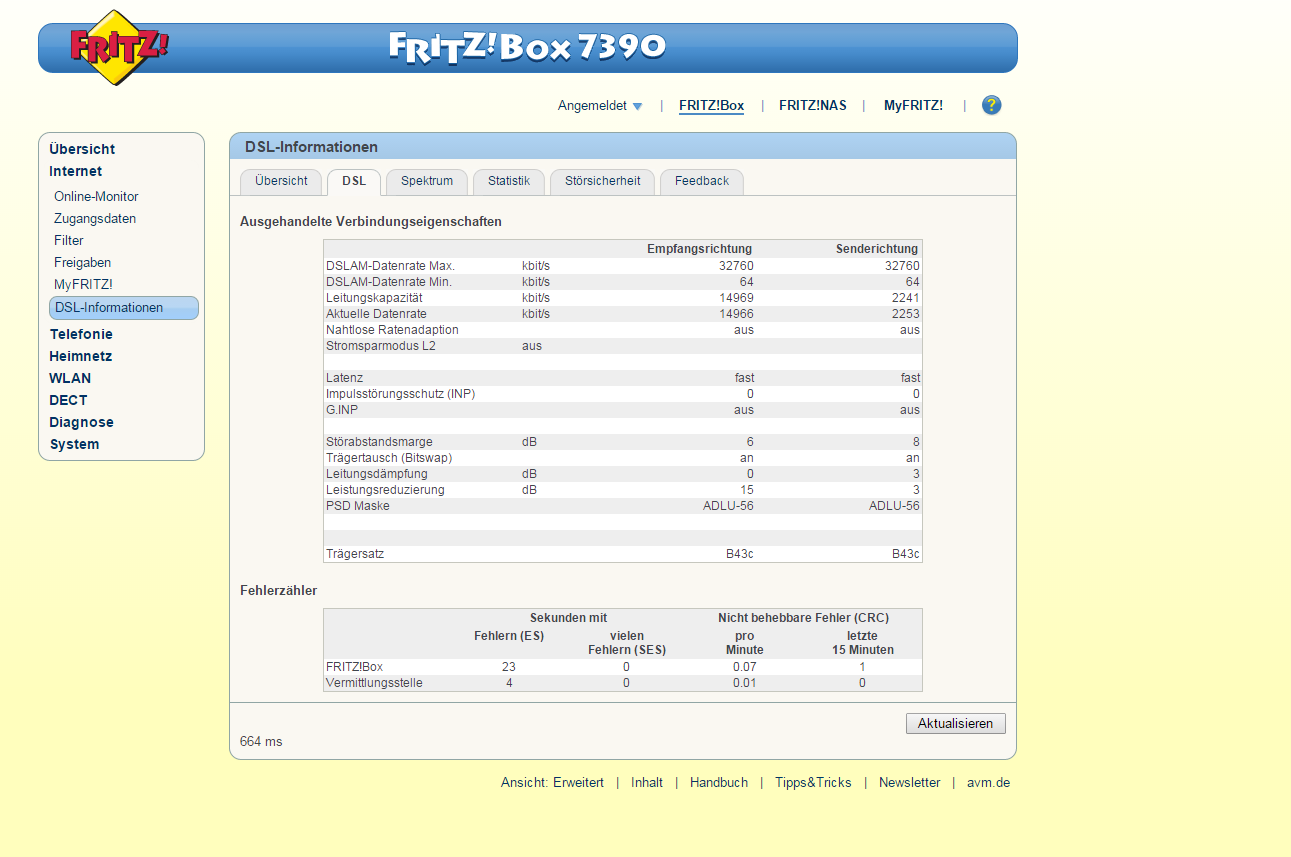Open the Newsletter footer link
The image size is (1291, 857).
click(x=910, y=783)
